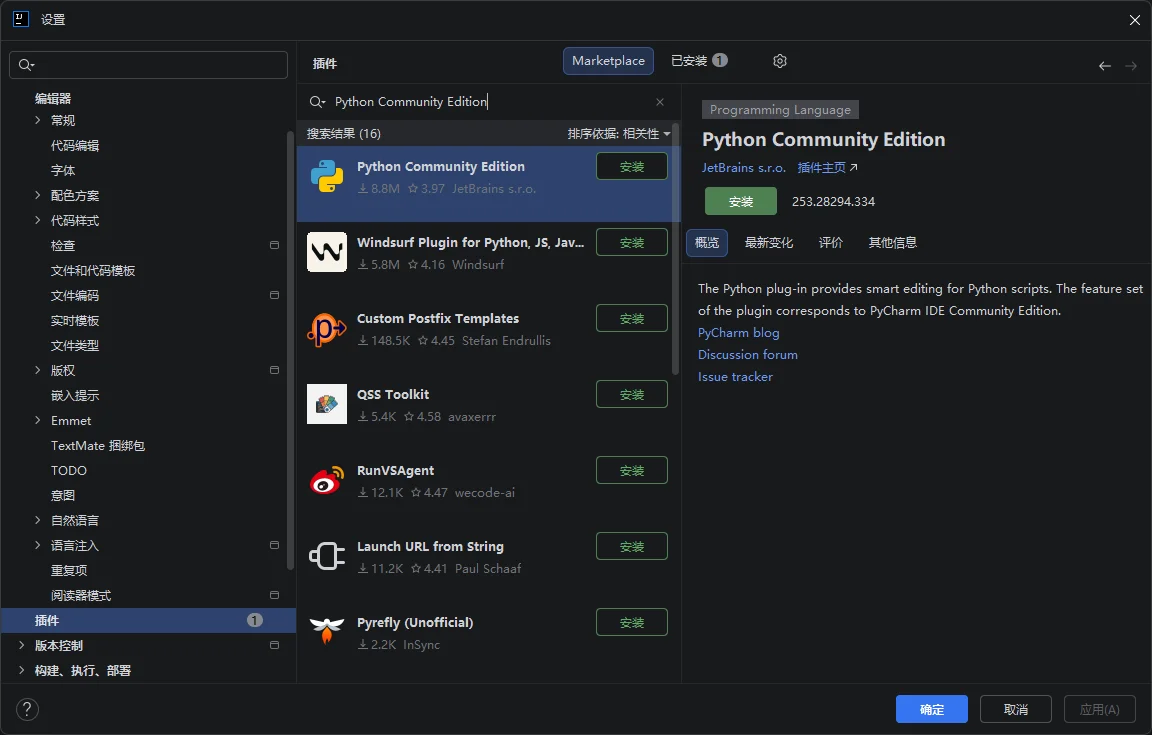Viewport: 1152px width, 735px height.
Task: Expand the 版本控制 settings section
Action: [22, 645]
